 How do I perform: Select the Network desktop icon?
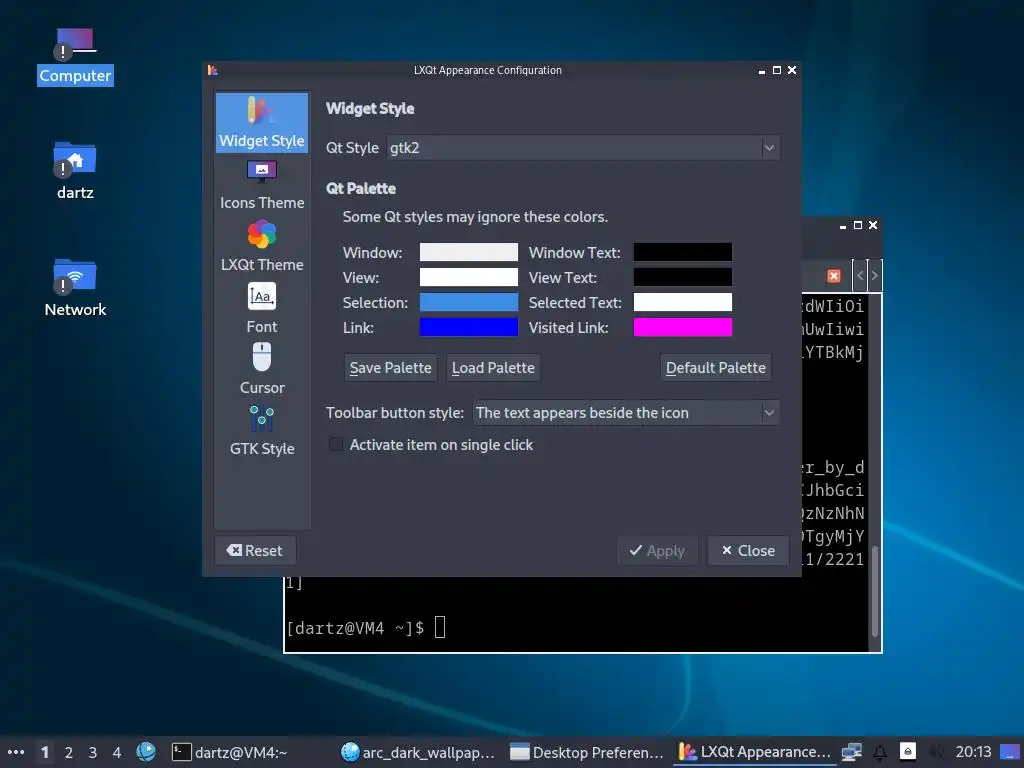(x=75, y=288)
